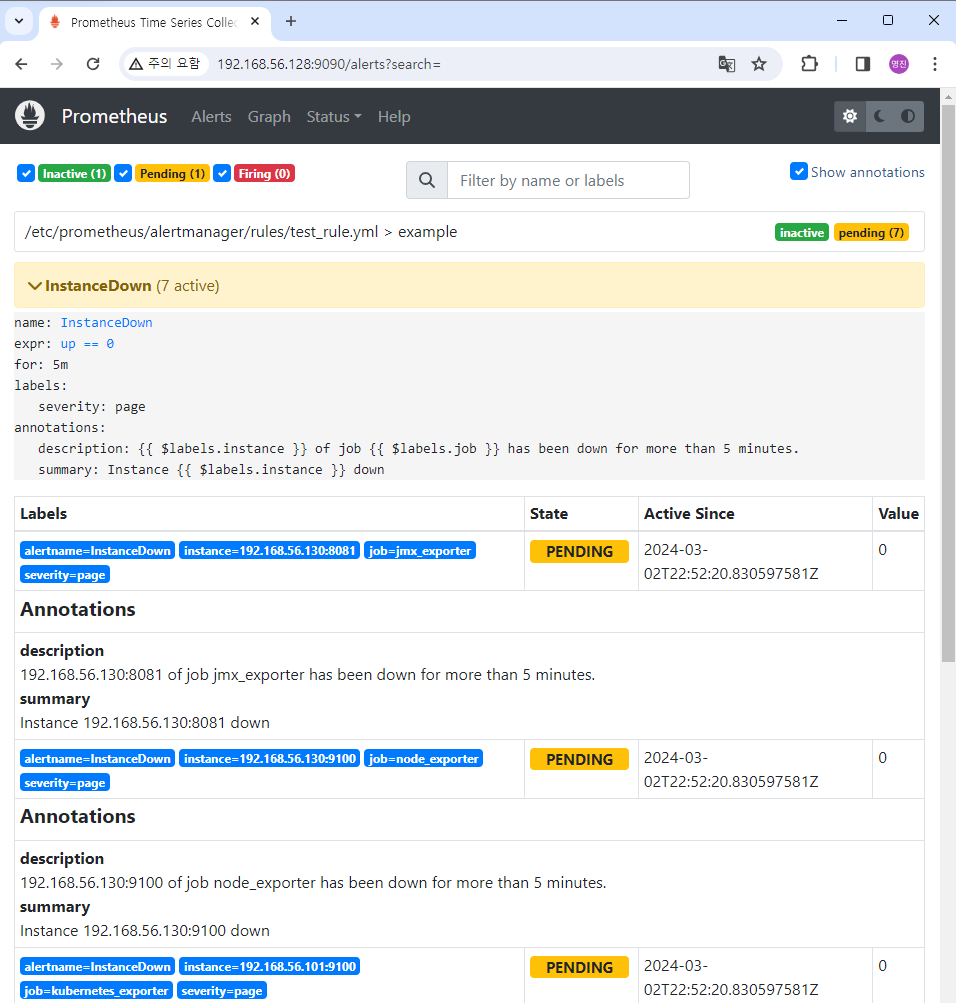Click severity=page label in node_exporter row
The height and width of the screenshot is (1003, 956).
pos(65,783)
